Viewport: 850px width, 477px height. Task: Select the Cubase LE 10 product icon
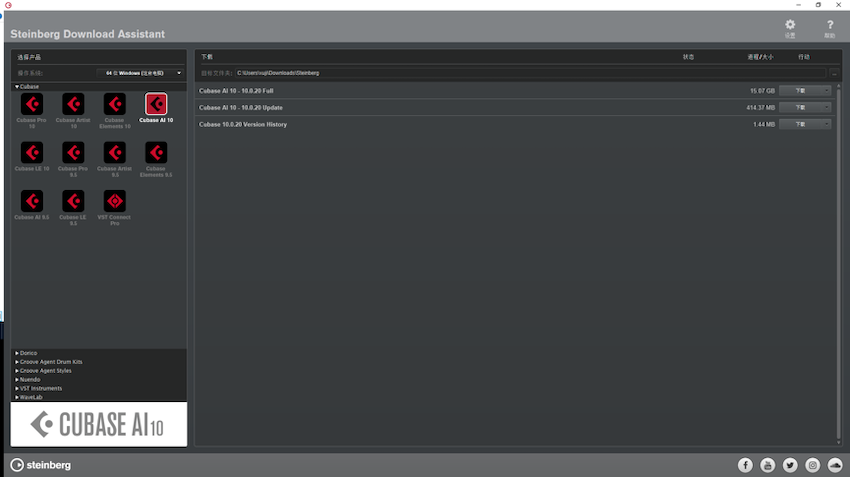(32, 152)
